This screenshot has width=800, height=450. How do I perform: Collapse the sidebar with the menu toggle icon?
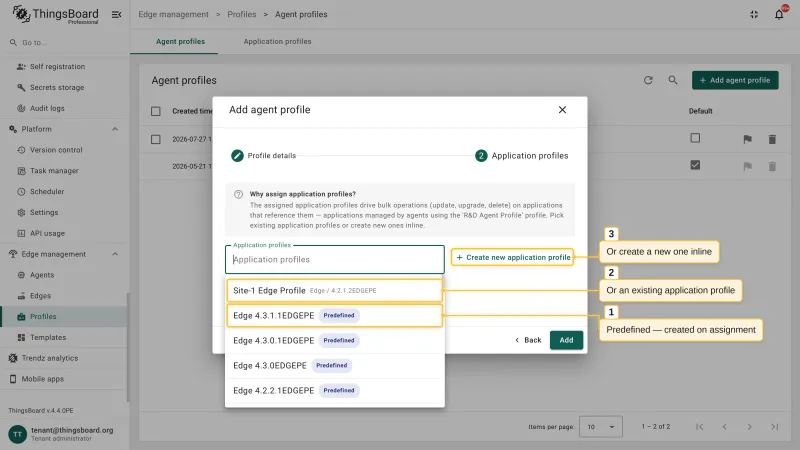[x=116, y=14]
